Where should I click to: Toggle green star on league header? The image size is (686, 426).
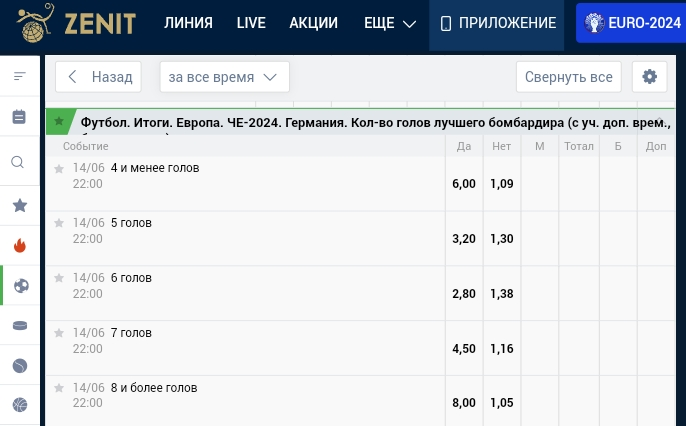click(59, 121)
